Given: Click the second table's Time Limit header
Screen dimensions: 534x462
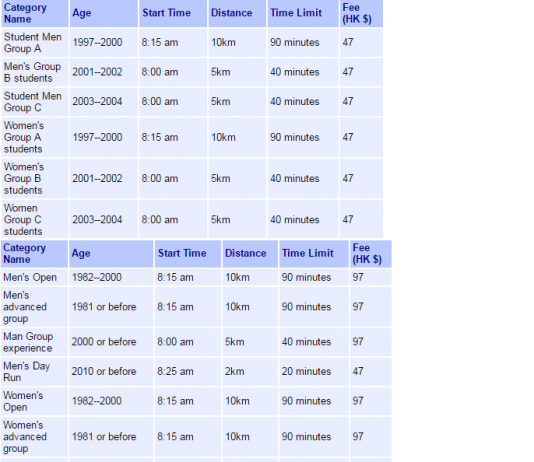Looking at the screenshot, I should (x=314, y=254).
